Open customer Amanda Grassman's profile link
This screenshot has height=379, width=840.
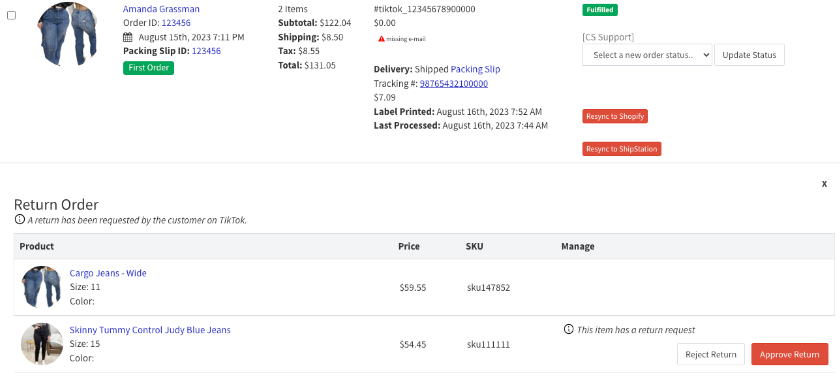pos(161,9)
